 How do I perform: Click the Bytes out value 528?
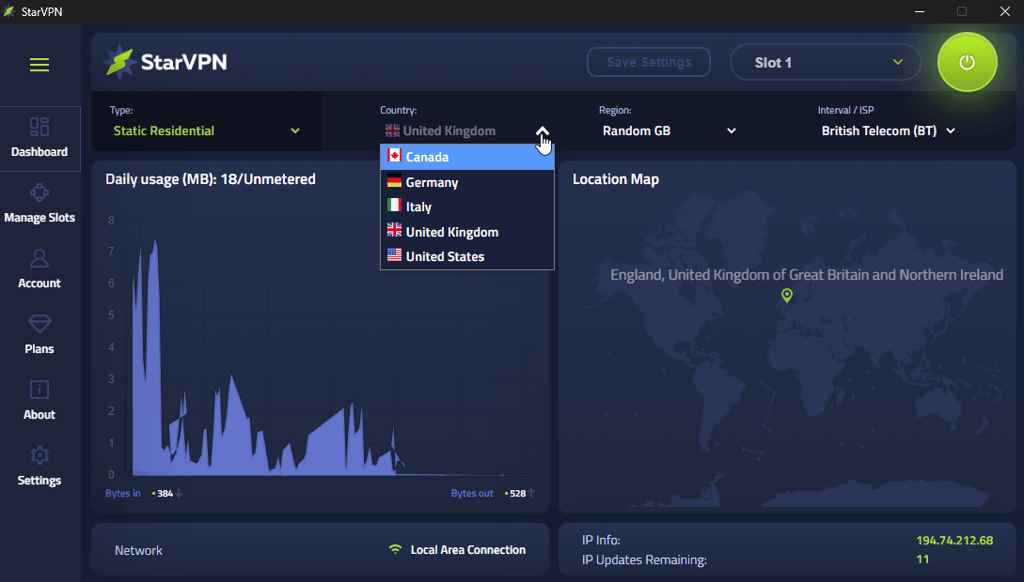[x=517, y=493]
